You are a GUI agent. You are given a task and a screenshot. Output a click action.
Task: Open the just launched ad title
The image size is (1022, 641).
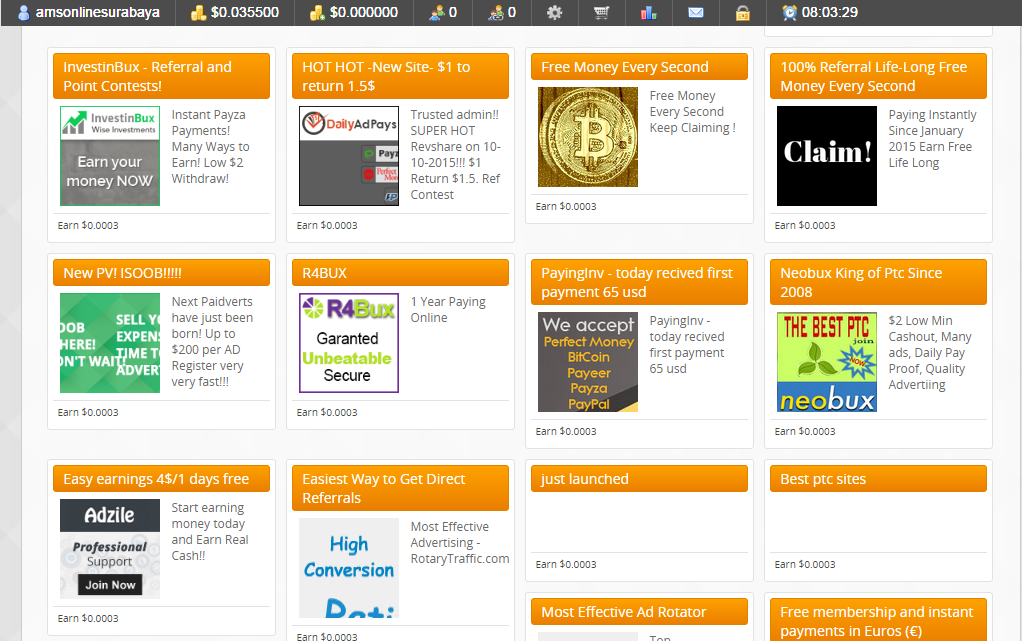point(639,479)
